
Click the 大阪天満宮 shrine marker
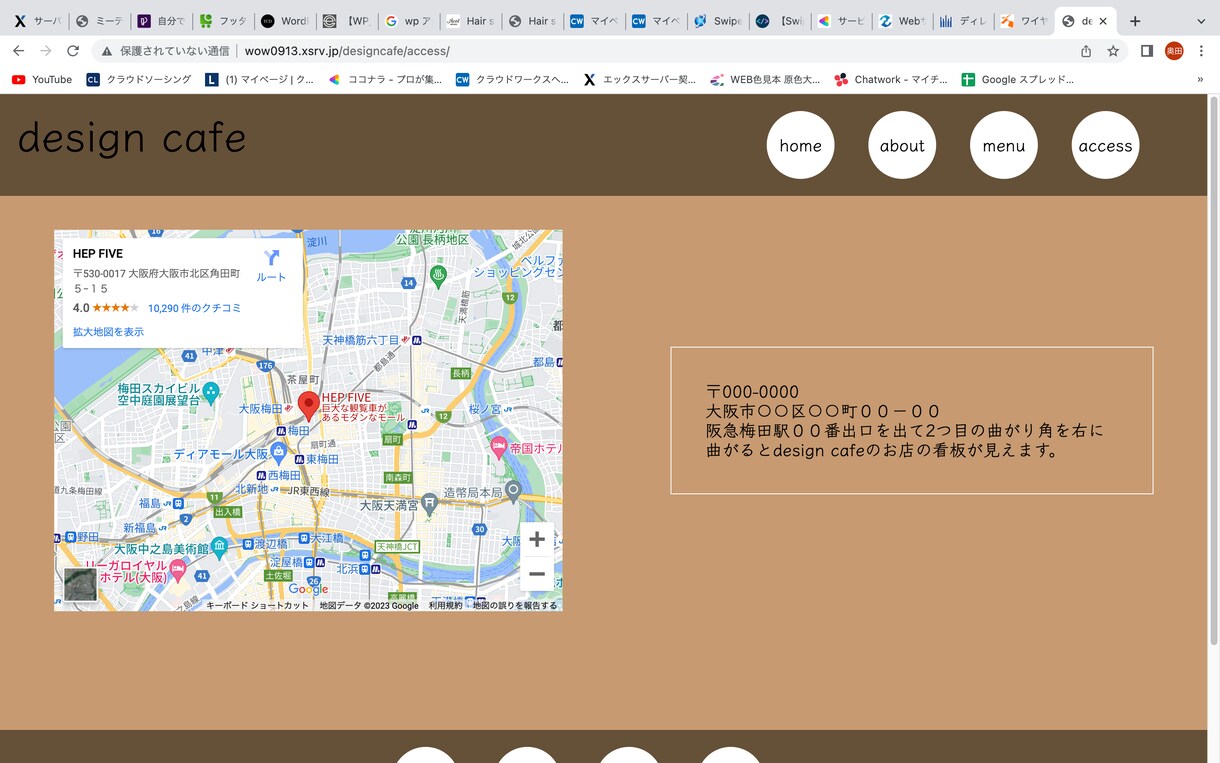pos(430,504)
